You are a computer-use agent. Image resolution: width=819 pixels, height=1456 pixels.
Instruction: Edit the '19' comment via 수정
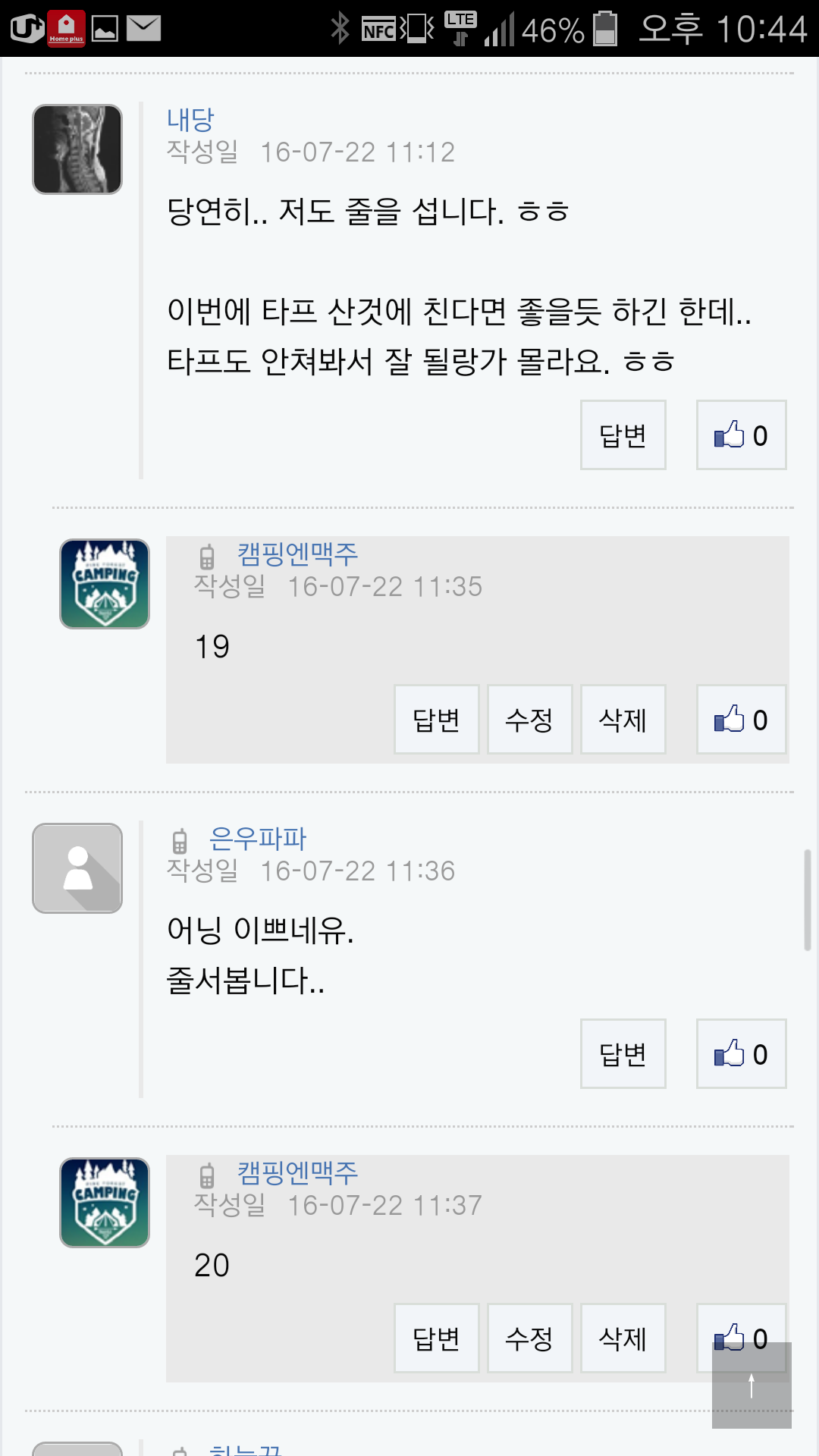pos(529,720)
